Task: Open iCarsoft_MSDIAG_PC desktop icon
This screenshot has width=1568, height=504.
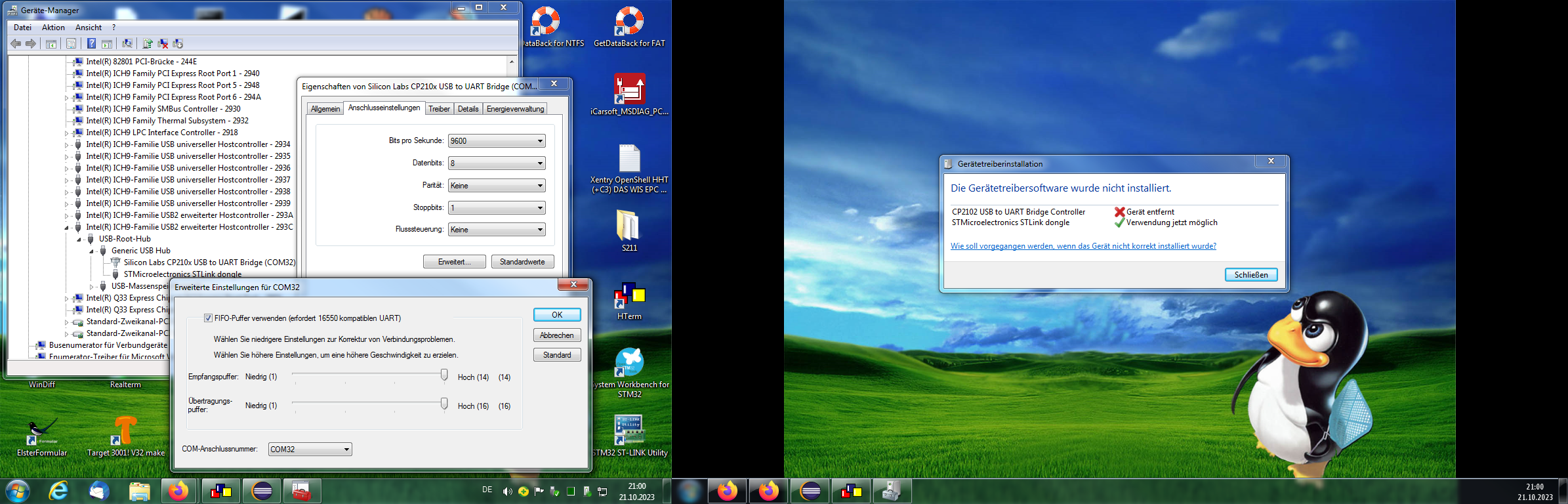Action: (629, 94)
